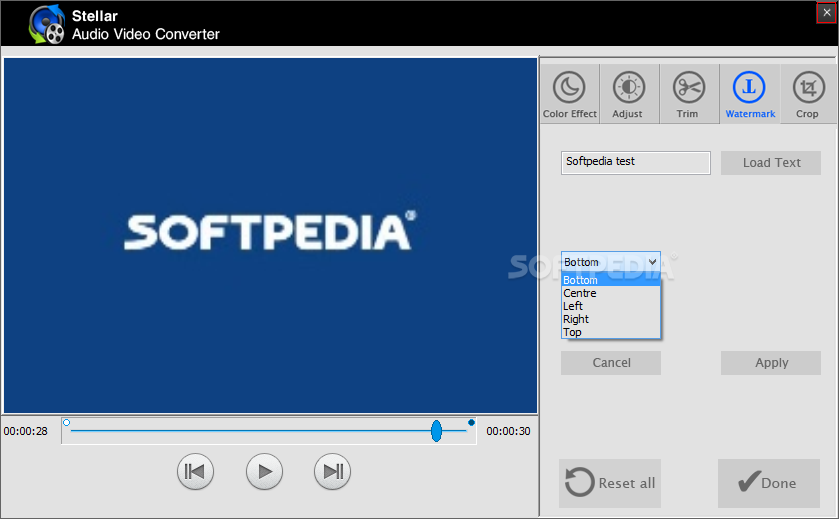This screenshot has width=839, height=519.
Task: Click the trim start marker
Action: (x=66, y=423)
